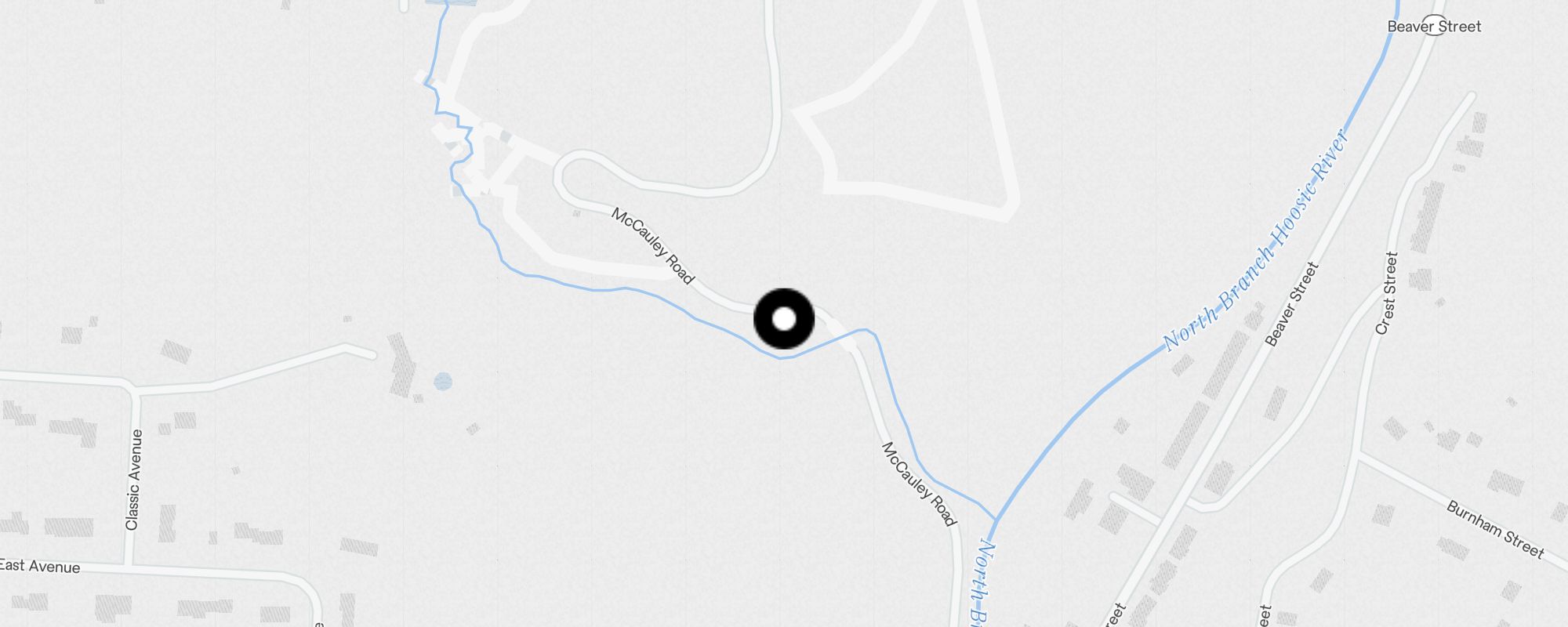Click the cut-off North Branch label at bottom

point(978,582)
